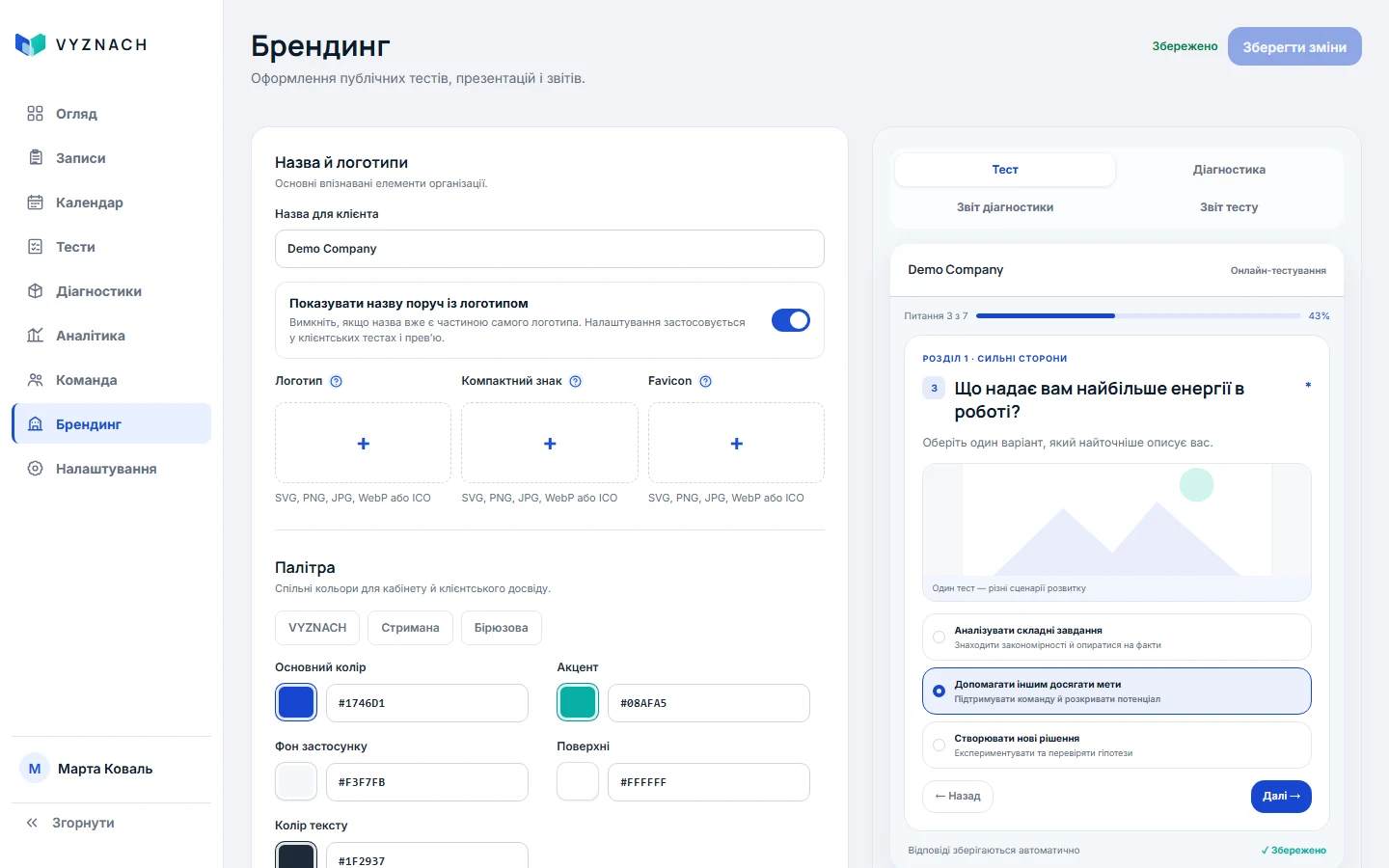This screenshot has width=1389, height=868.
Task: Click the Favicon help icon
Action: click(x=706, y=382)
